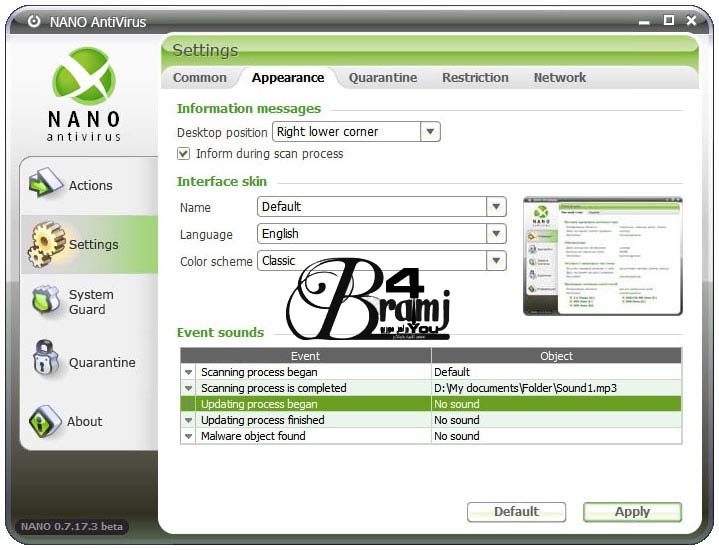Click 'No sound' for Updating process finished
The width and height of the screenshot is (719, 550).
(x=556, y=420)
